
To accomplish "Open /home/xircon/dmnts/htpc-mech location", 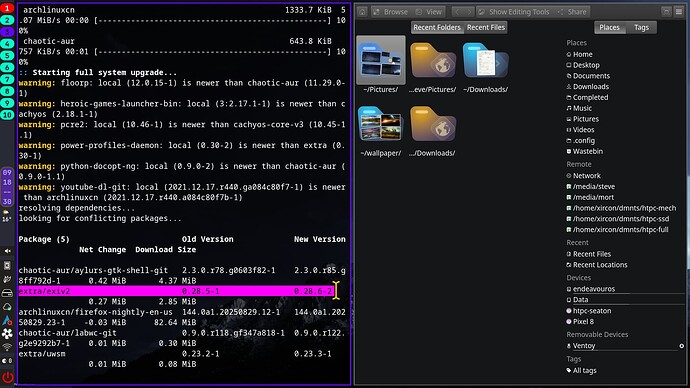I will pos(621,208).
